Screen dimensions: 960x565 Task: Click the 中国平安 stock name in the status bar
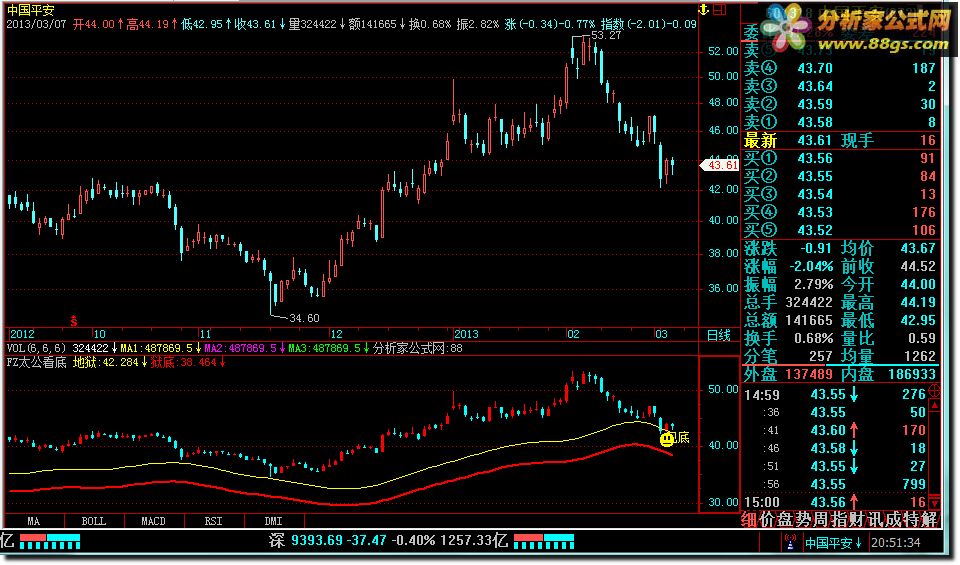(828, 543)
